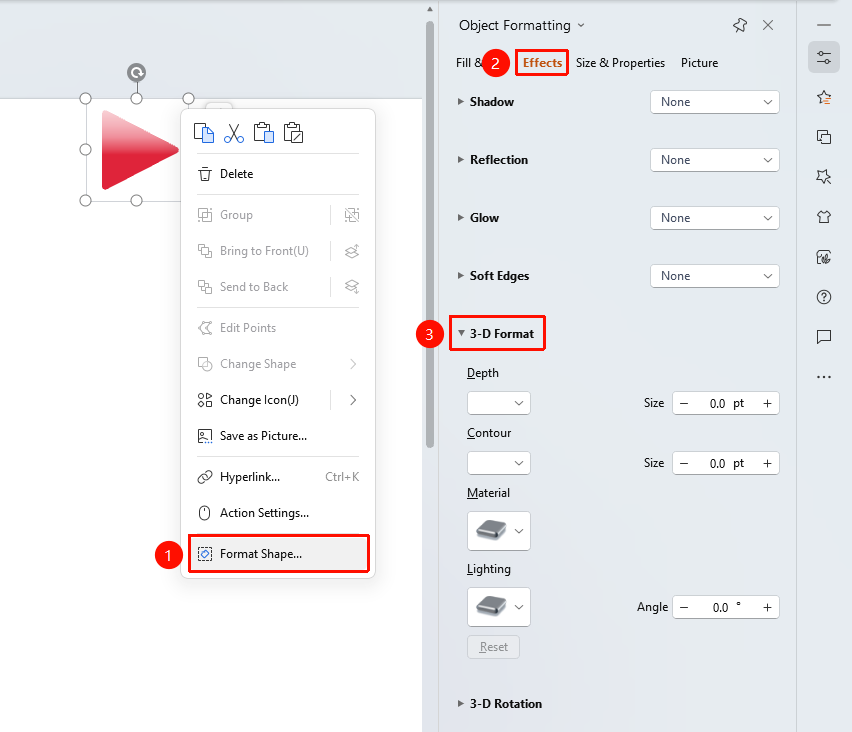852x732 pixels.
Task: Click the Reset button
Action: tap(493, 647)
